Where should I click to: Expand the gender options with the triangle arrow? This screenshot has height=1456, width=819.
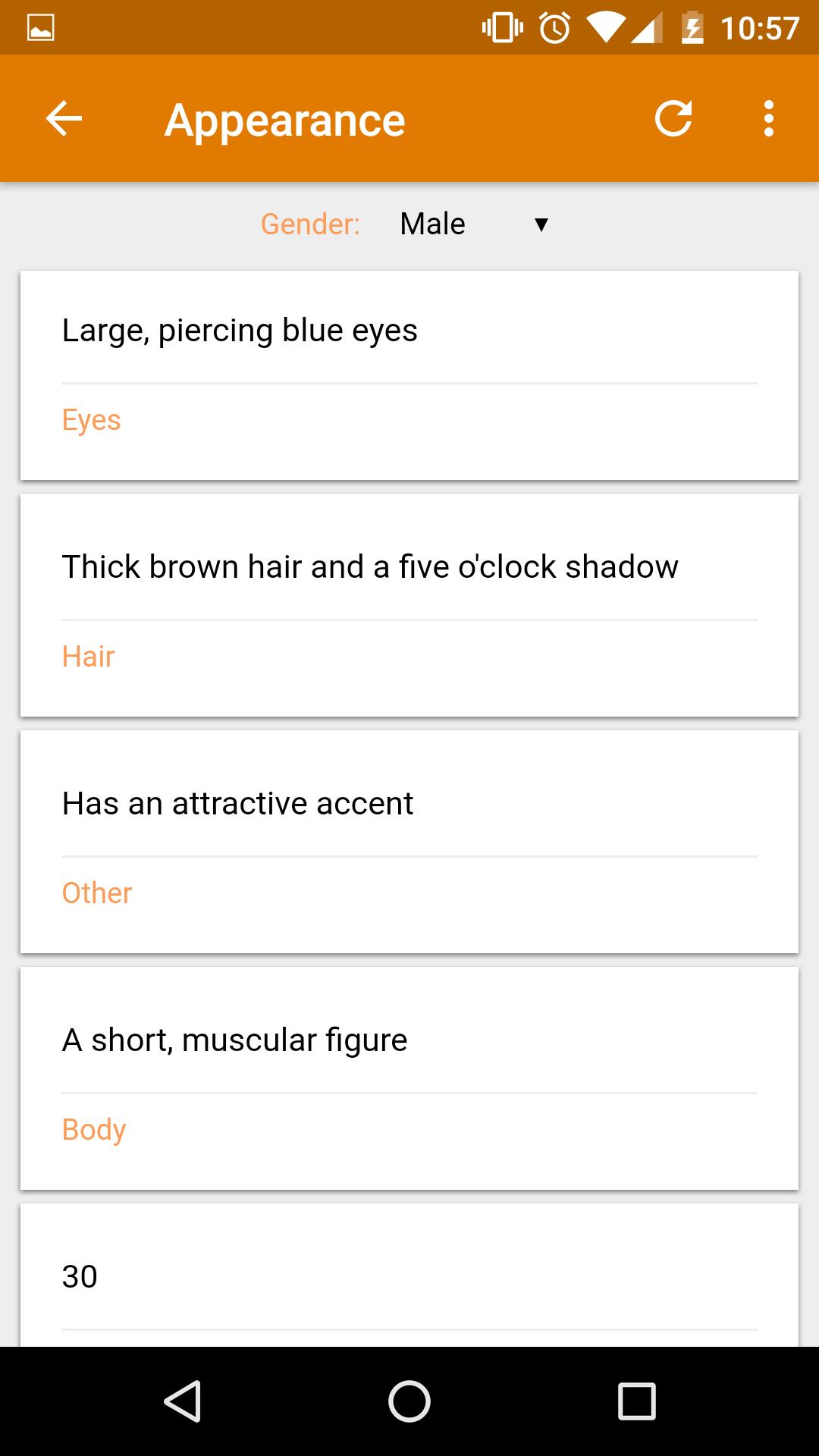541,223
